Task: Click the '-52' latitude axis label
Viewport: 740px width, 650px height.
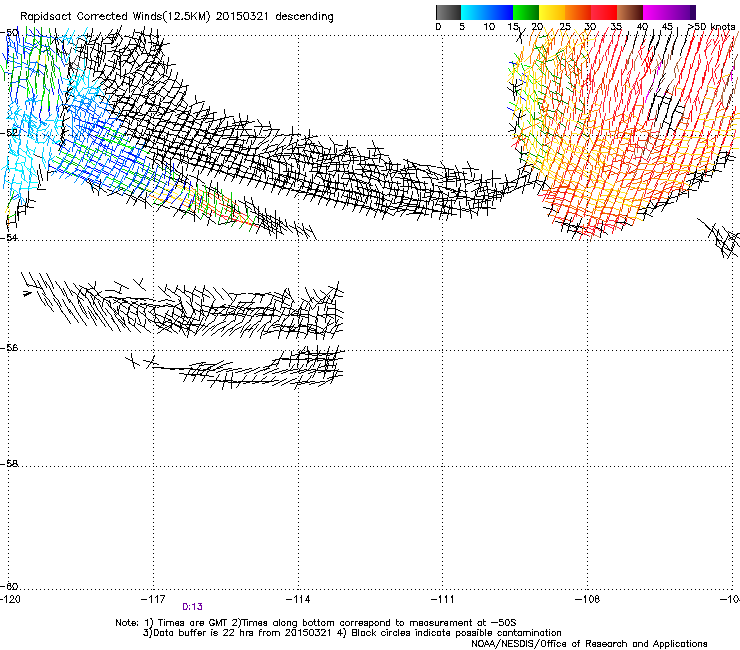Action: 9,132
